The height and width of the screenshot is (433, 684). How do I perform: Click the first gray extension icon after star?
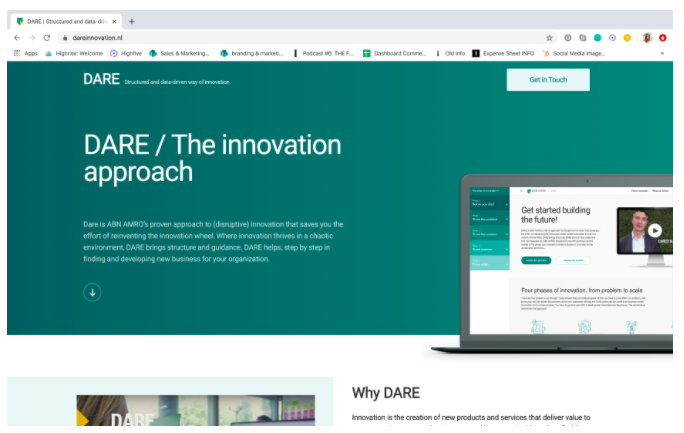tap(568, 38)
